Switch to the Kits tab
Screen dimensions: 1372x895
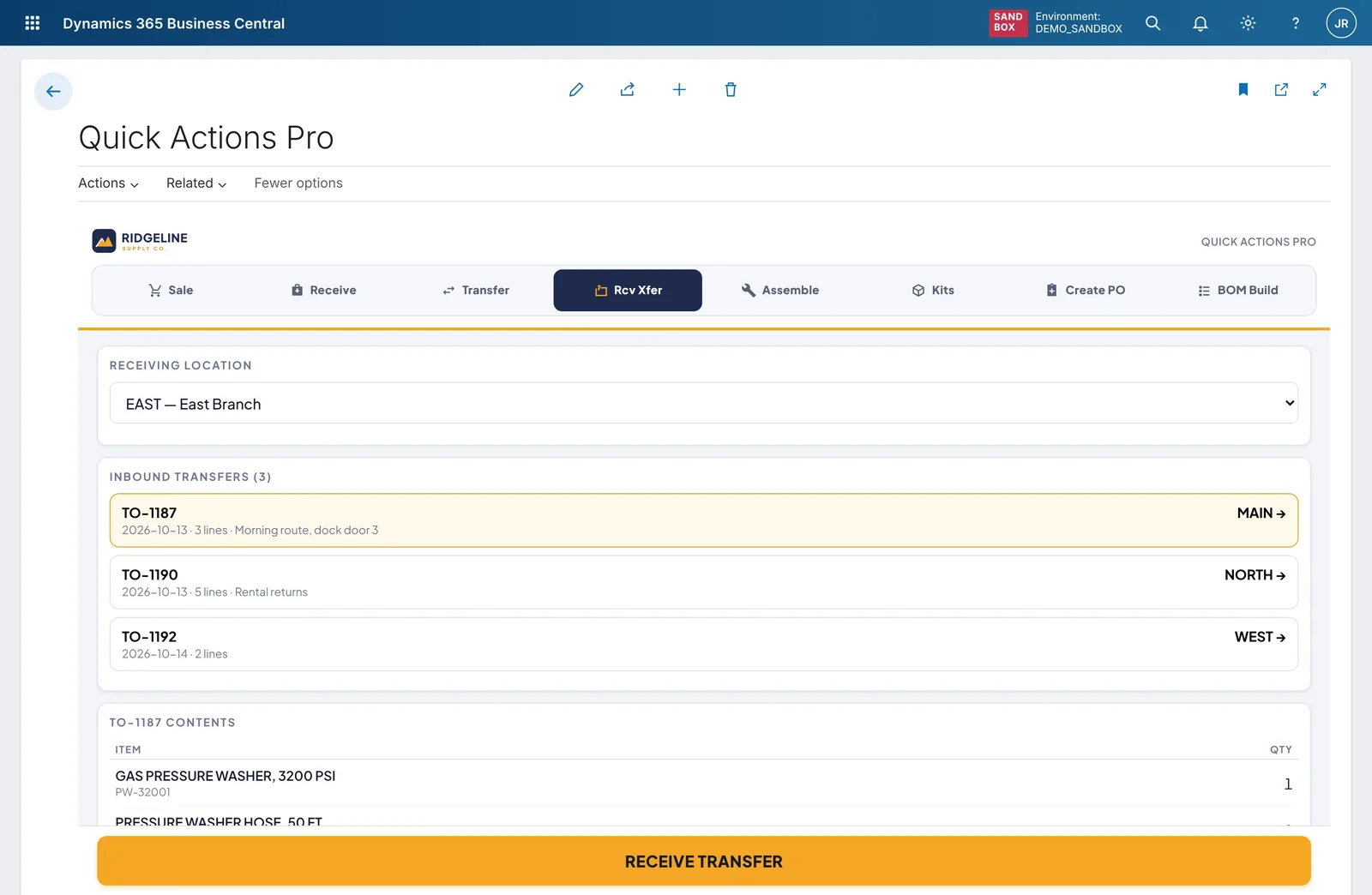pos(932,291)
